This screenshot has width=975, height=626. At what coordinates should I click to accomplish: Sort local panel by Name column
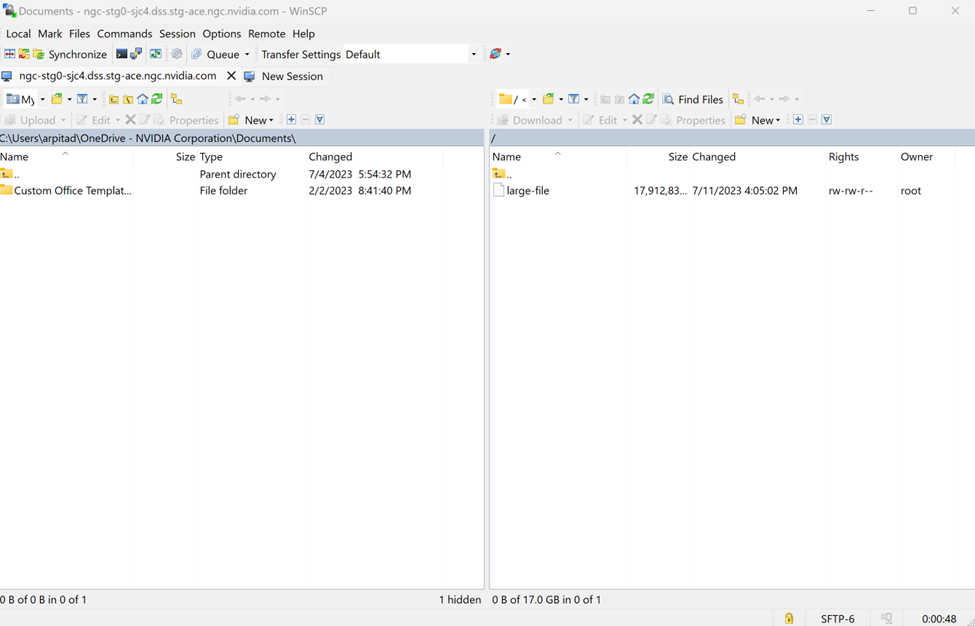click(x=67, y=157)
